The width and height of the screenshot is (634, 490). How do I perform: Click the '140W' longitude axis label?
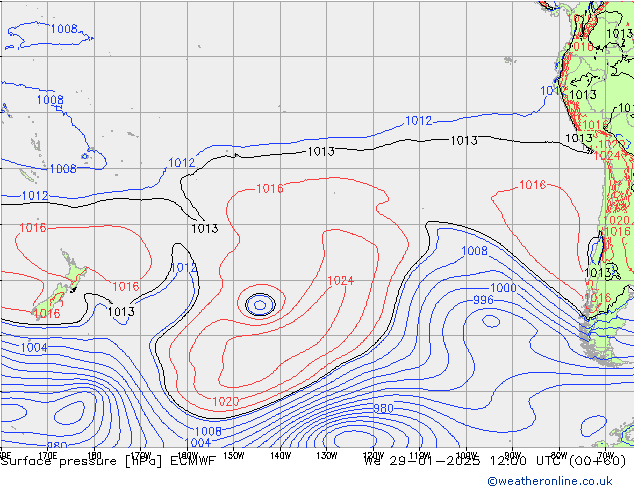pyautogui.click(x=280, y=455)
